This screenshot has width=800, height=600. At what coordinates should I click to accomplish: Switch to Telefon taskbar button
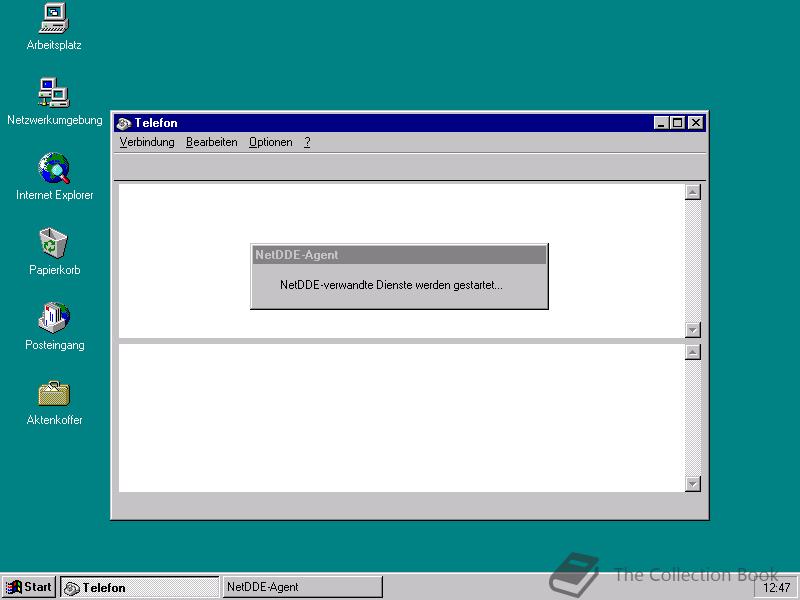(x=140, y=587)
